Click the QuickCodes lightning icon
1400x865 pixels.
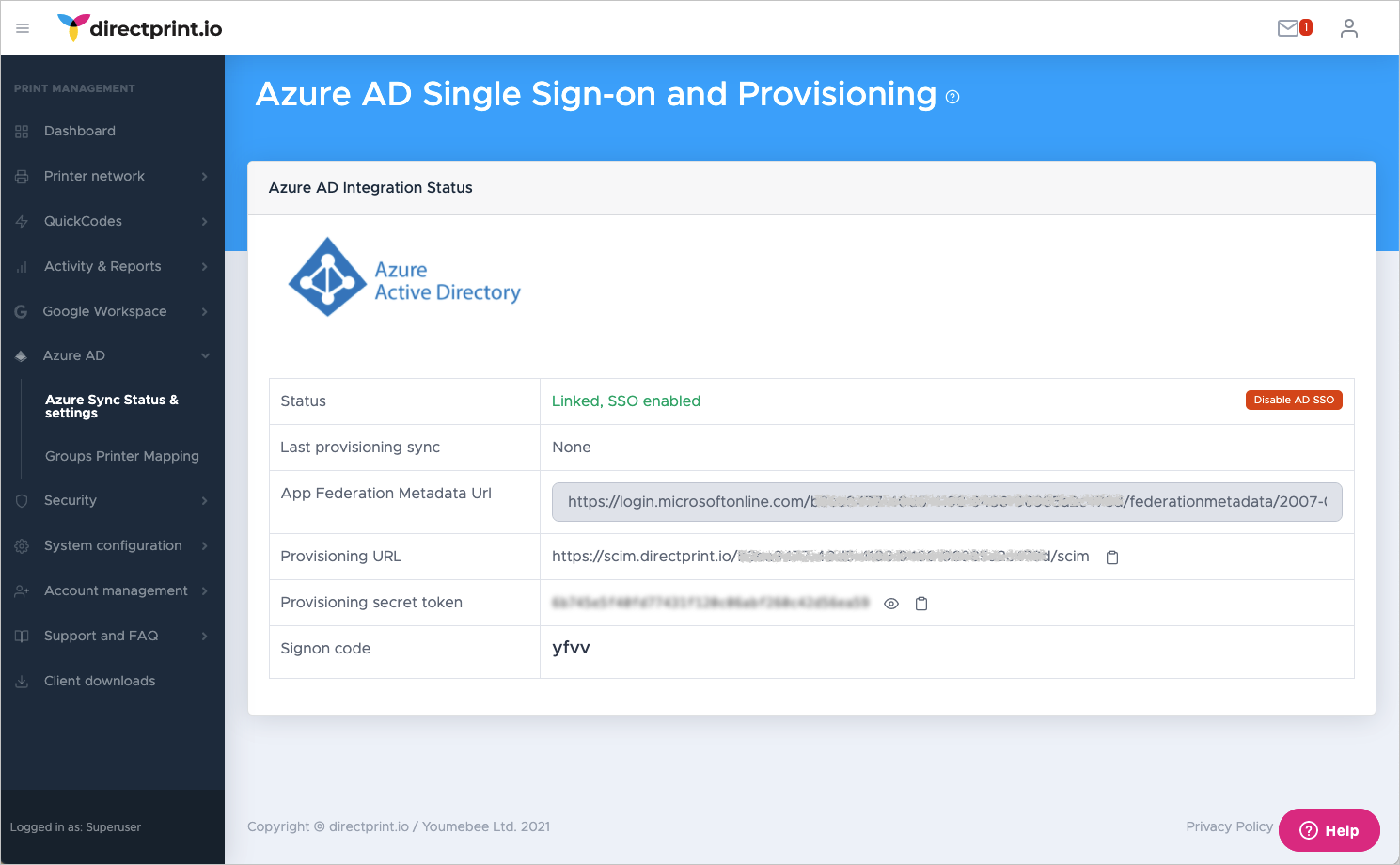pyautogui.click(x=22, y=222)
